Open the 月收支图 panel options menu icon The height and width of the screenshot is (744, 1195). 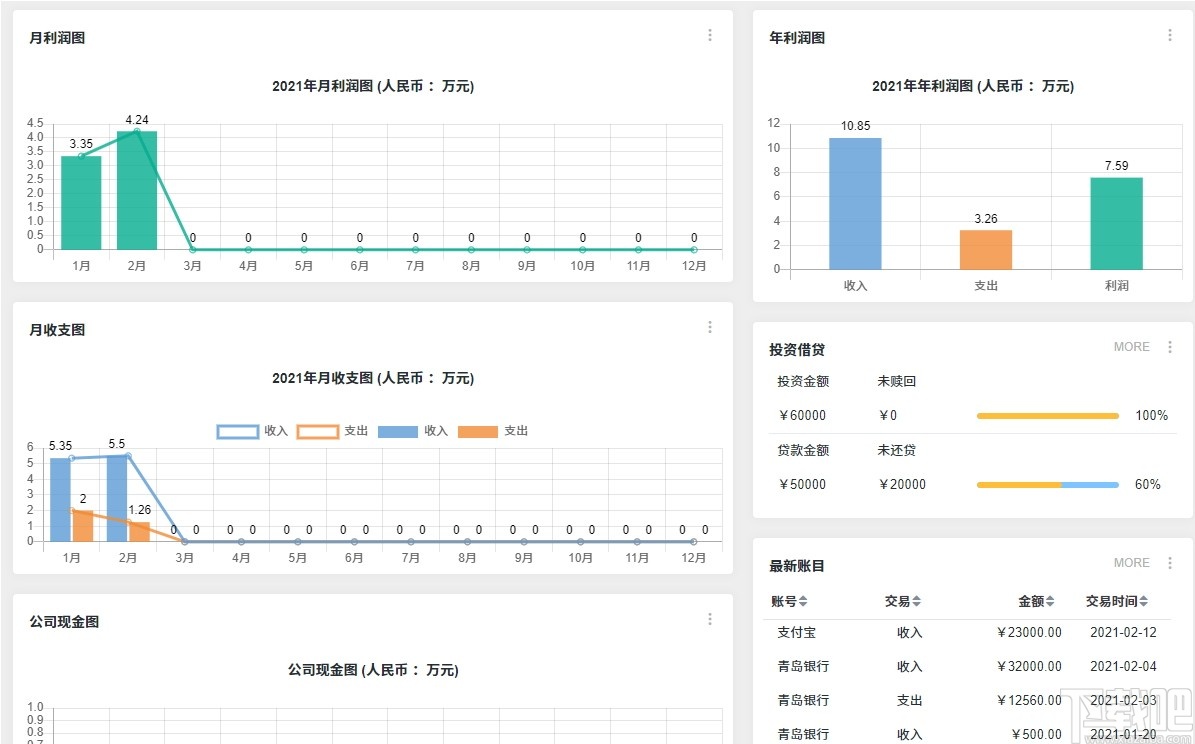[x=710, y=326]
